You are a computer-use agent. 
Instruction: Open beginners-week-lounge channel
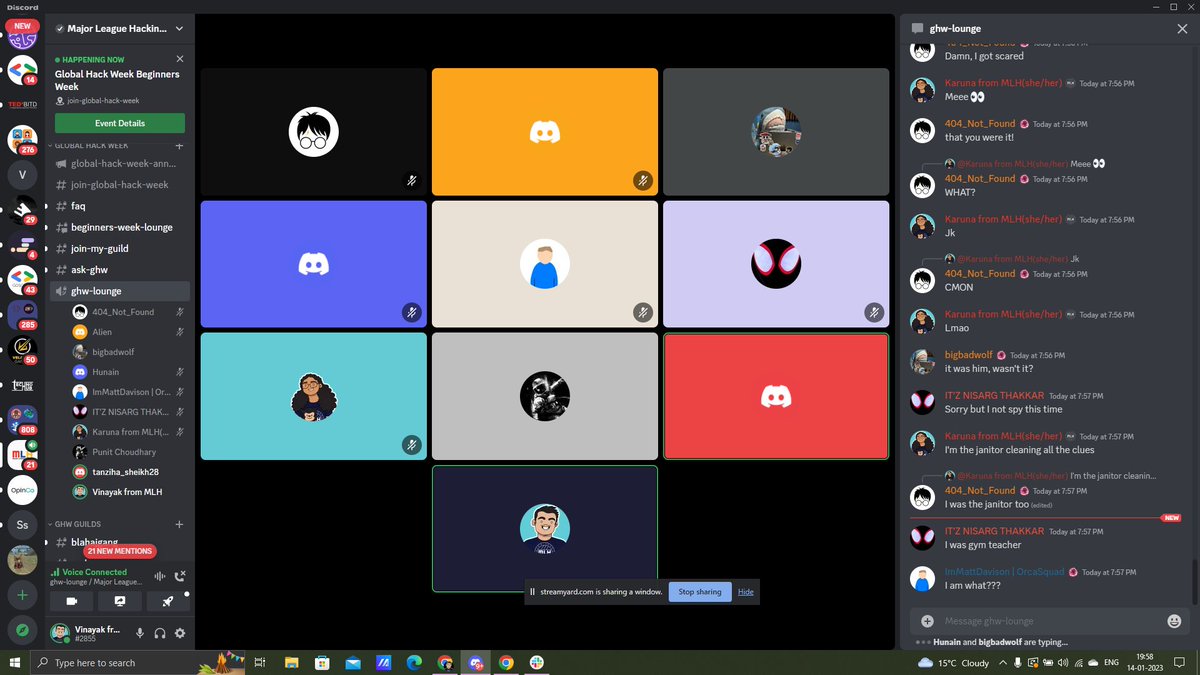(x=120, y=227)
